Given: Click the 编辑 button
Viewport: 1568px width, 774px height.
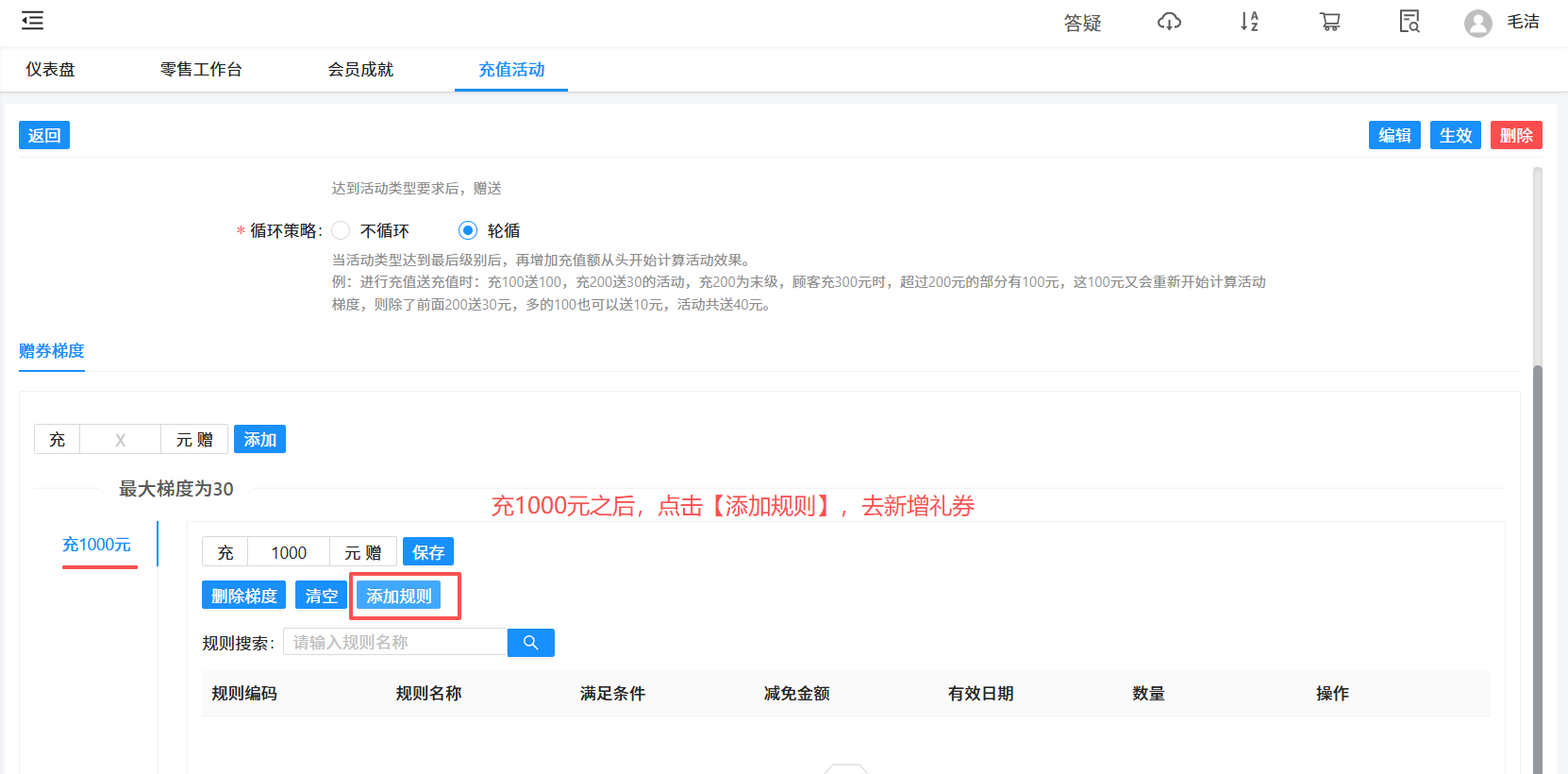Looking at the screenshot, I should click(x=1394, y=135).
